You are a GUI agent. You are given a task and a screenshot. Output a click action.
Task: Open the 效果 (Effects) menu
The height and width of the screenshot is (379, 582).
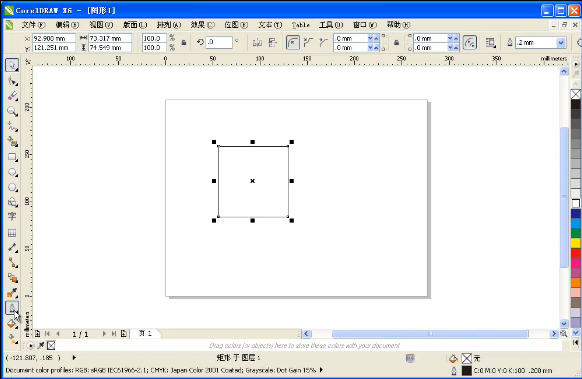203,25
